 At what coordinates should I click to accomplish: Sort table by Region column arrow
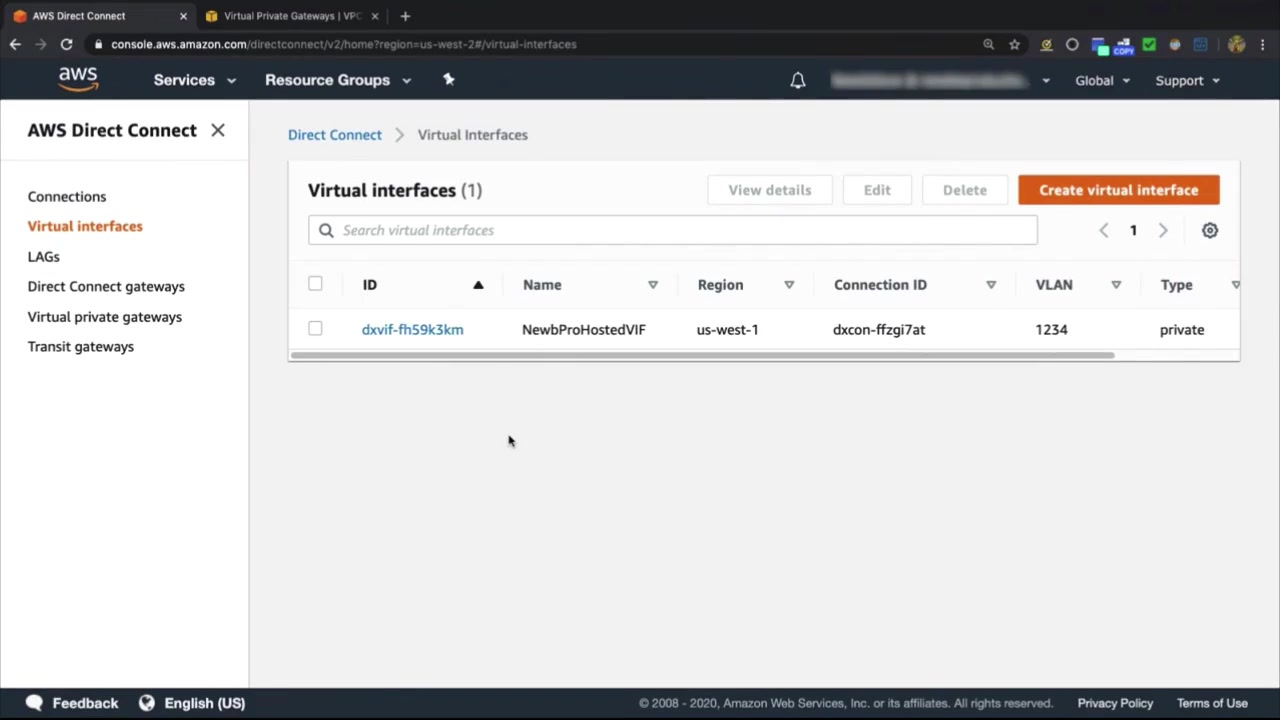click(789, 285)
